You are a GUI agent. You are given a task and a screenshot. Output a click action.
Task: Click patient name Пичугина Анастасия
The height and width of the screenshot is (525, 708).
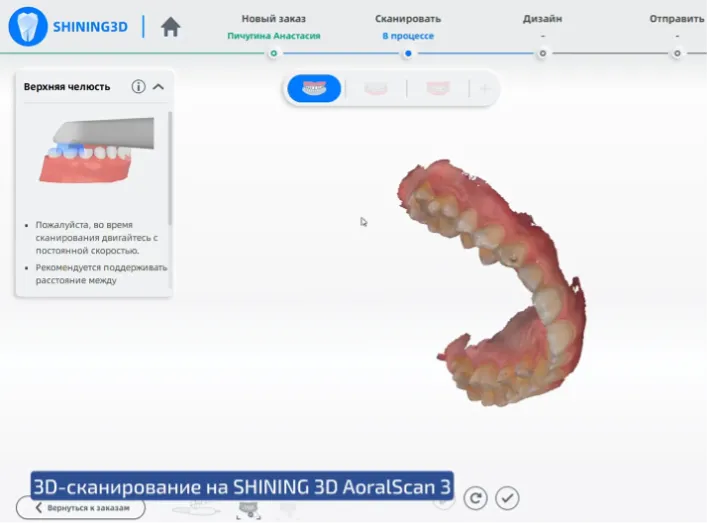(273, 36)
